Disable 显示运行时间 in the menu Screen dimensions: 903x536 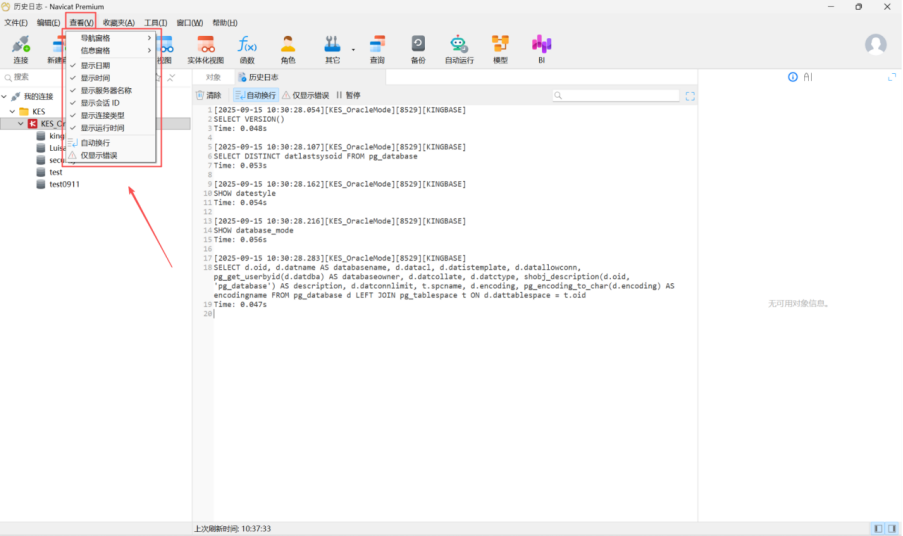[102, 128]
